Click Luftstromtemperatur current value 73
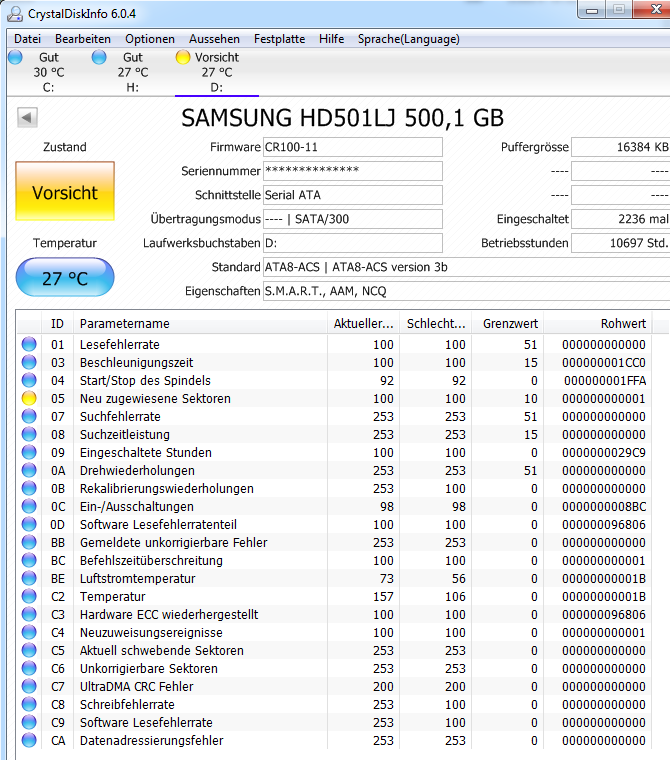Viewport: 670px width, 760px height. point(387,578)
